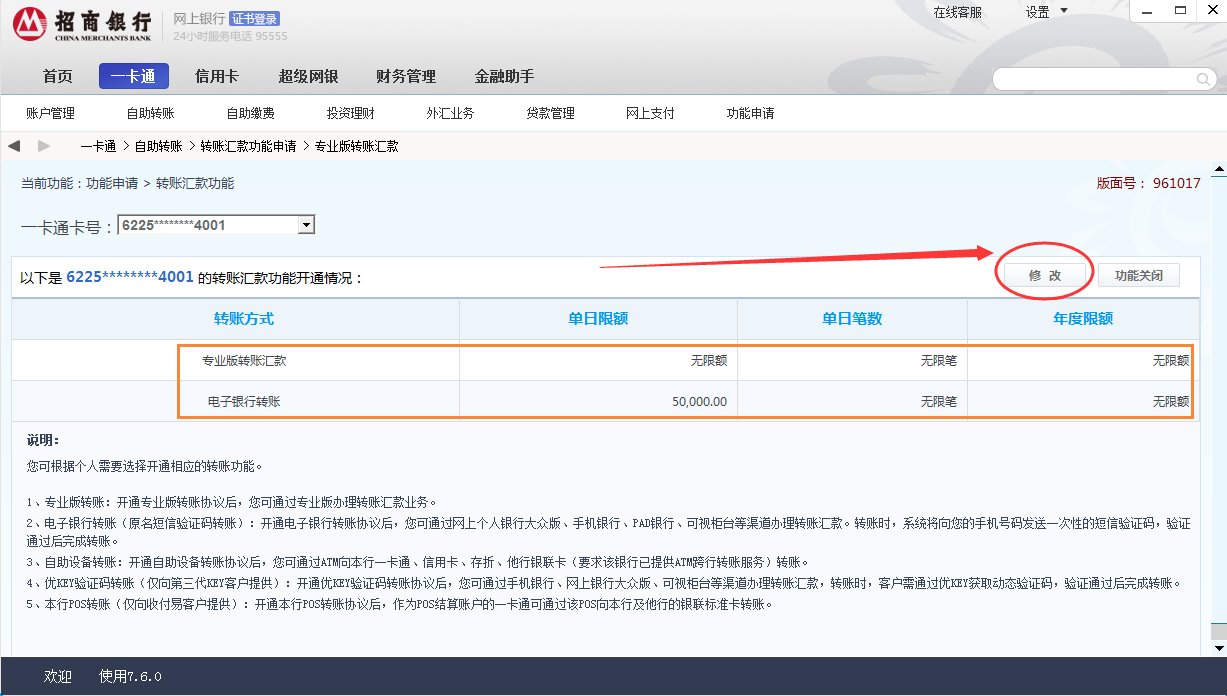
Task: Select 投资理财 investment menu item
Action: coord(350,113)
